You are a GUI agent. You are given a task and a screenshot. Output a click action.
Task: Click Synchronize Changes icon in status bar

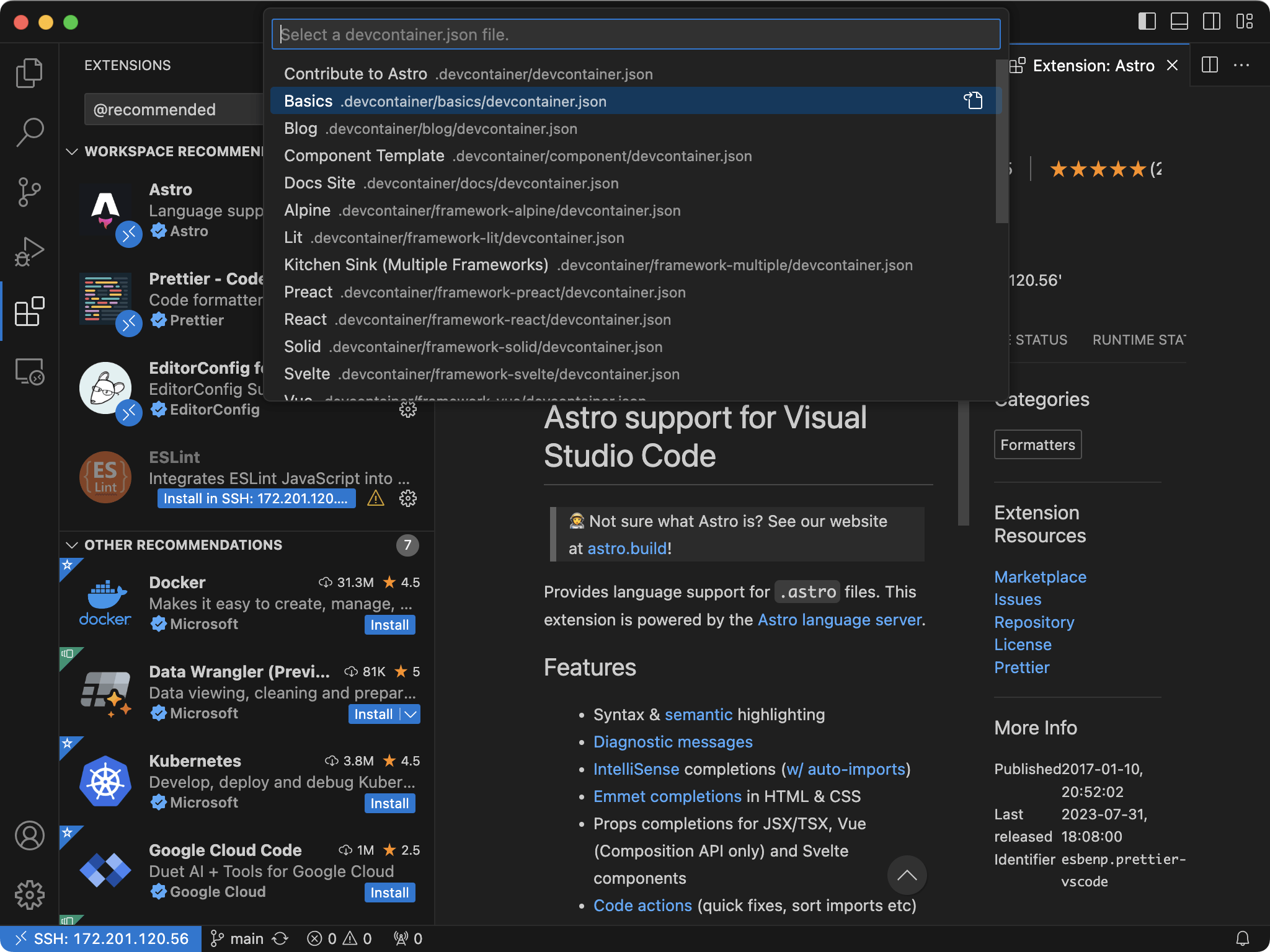click(280, 938)
